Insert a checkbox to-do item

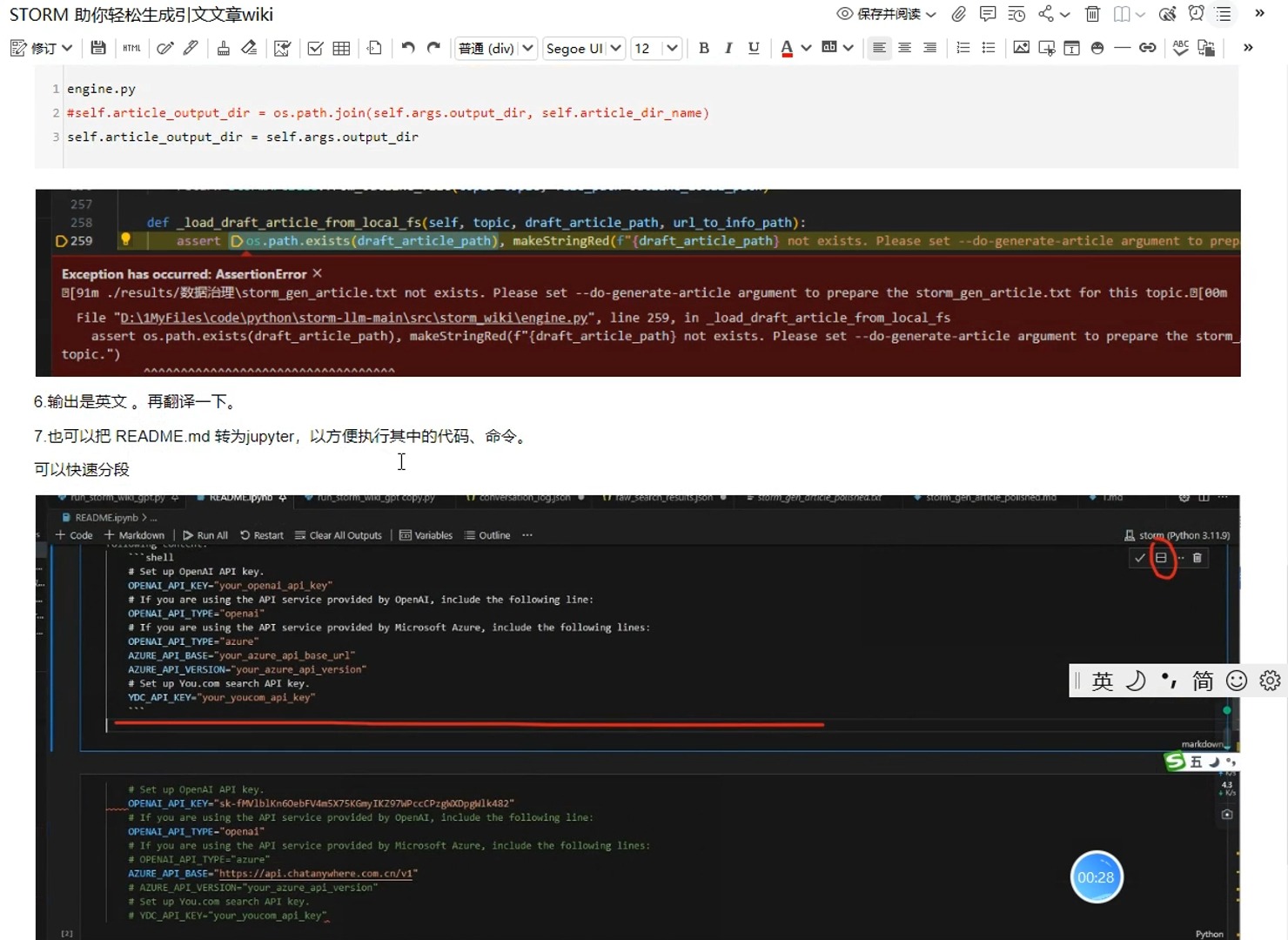[315, 48]
